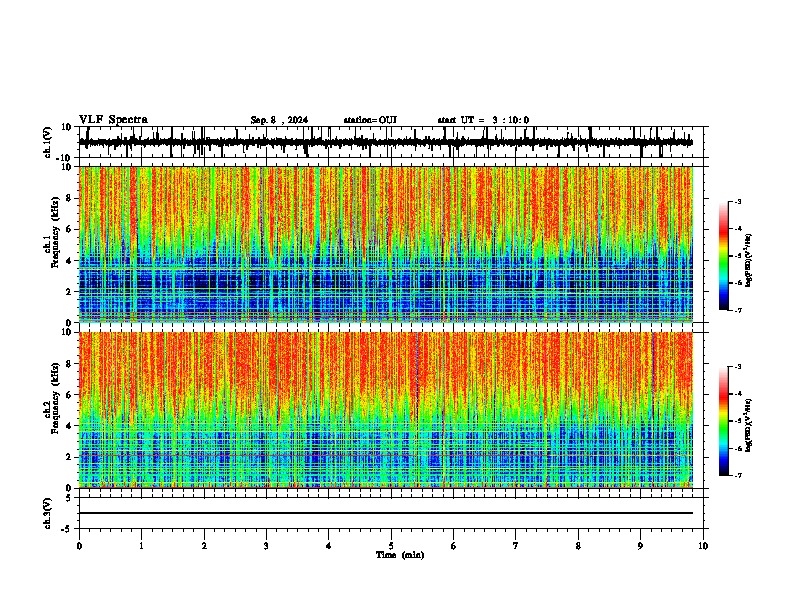Click the "-3" label on ch.2 color bar
This screenshot has width=792, height=612.
(x=738, y=367)
